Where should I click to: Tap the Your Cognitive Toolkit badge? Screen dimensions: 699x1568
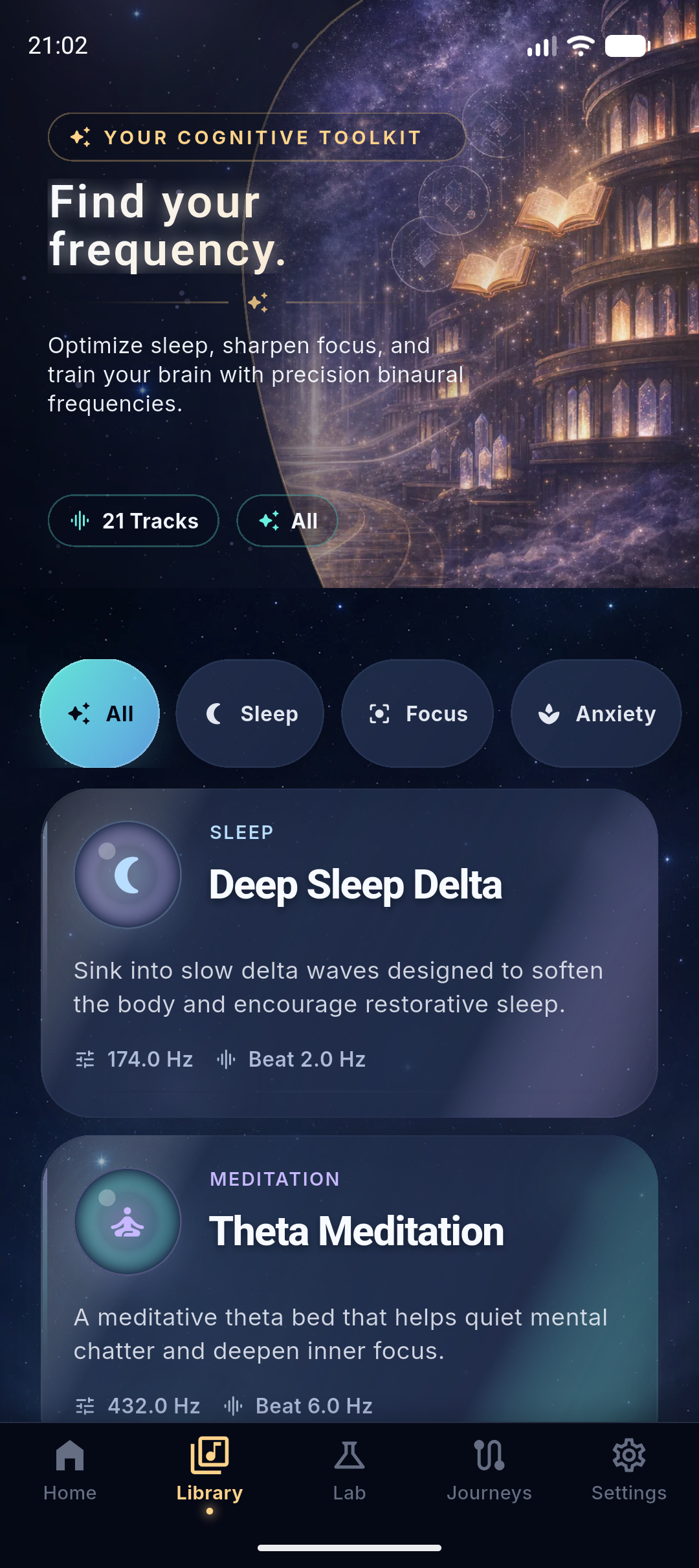coord(257,137)
